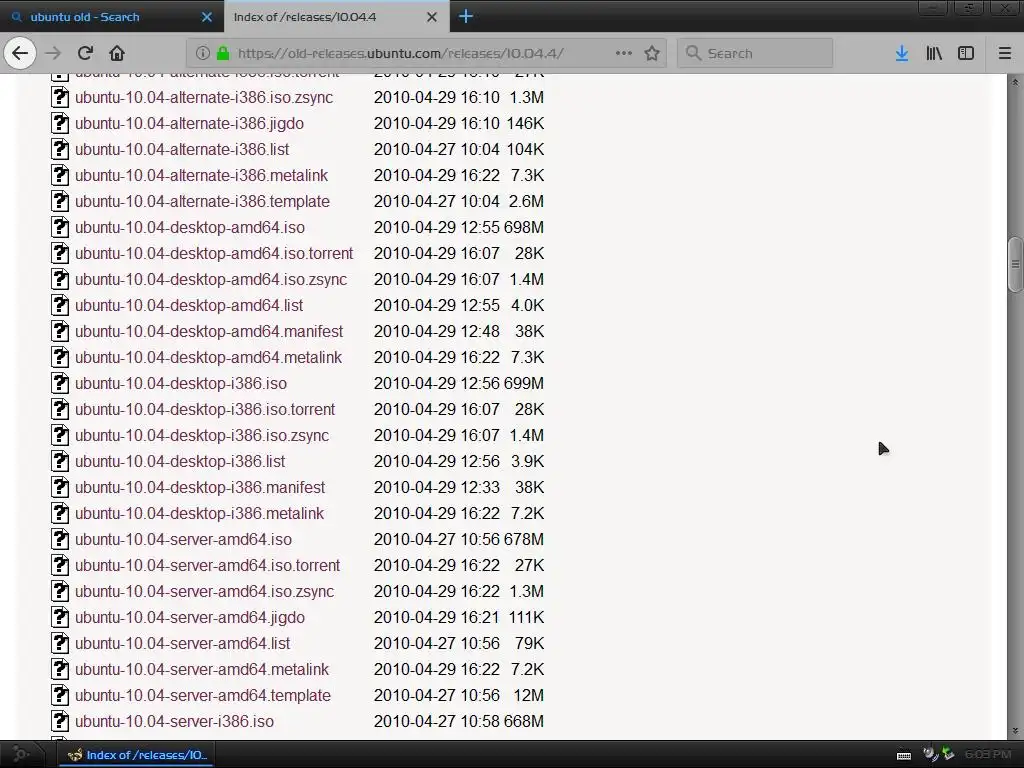Close the 'ubuntu old - Search' tab
Viewport: 1024px width, 768px height.
tap(207, 17)
